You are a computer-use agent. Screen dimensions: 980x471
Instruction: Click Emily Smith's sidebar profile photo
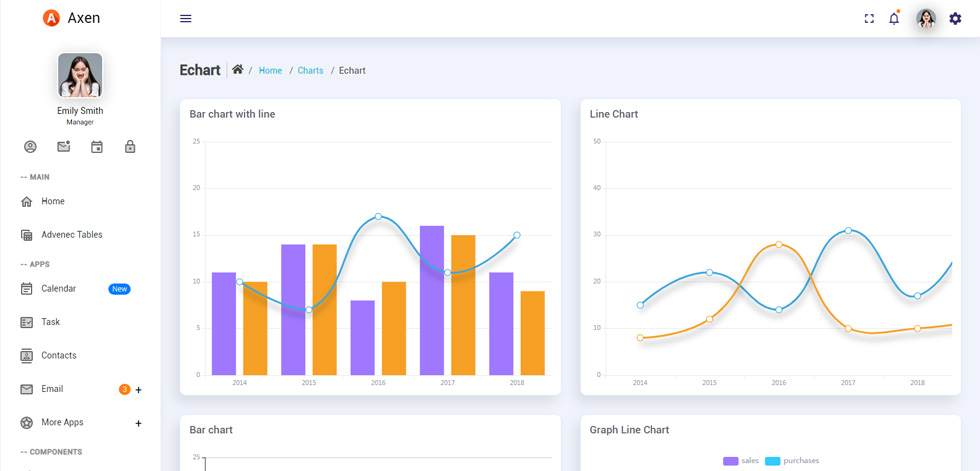point(80,75)
